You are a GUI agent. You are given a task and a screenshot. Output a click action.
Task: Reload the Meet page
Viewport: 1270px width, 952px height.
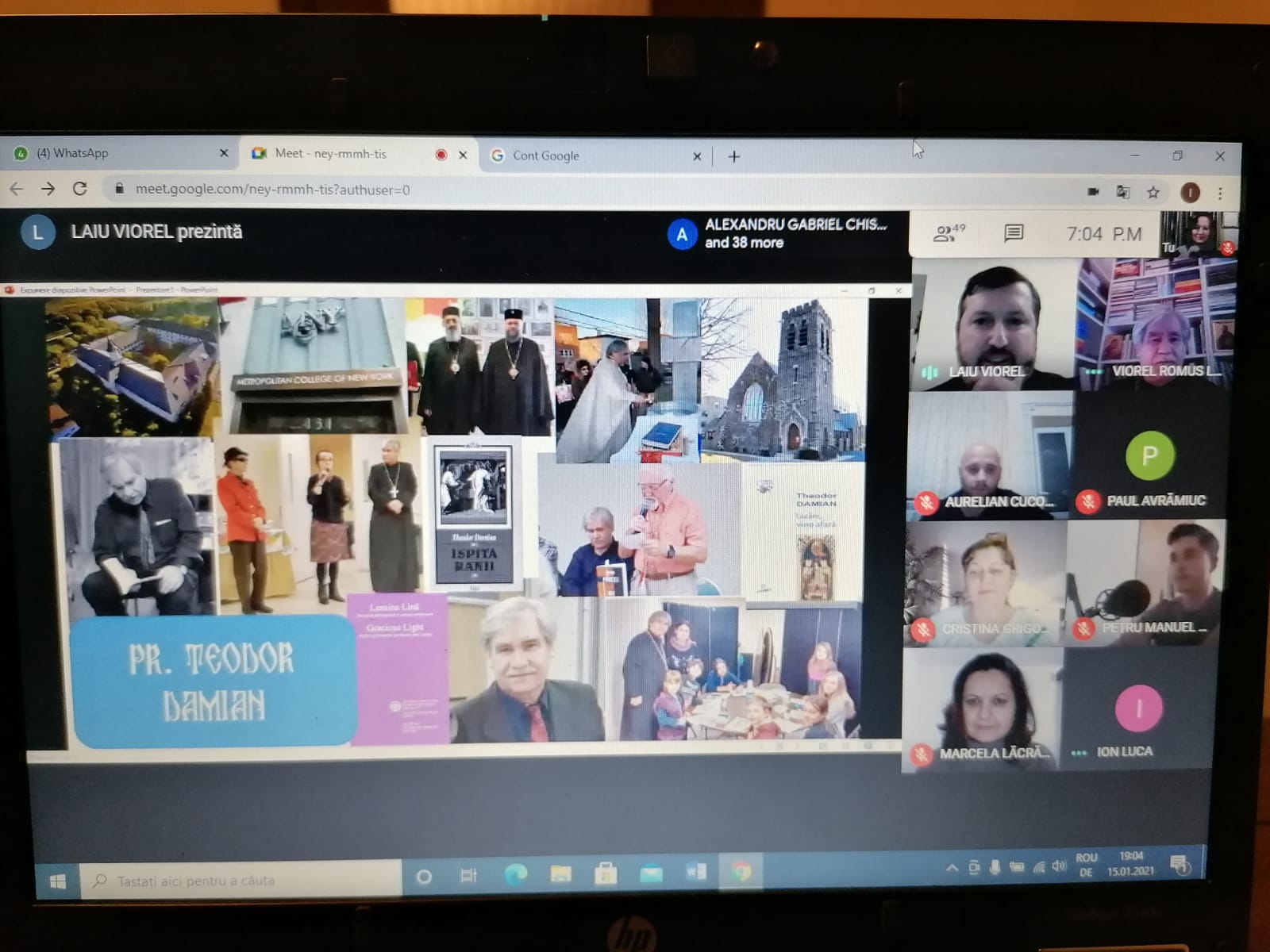[x=79, y=189]
